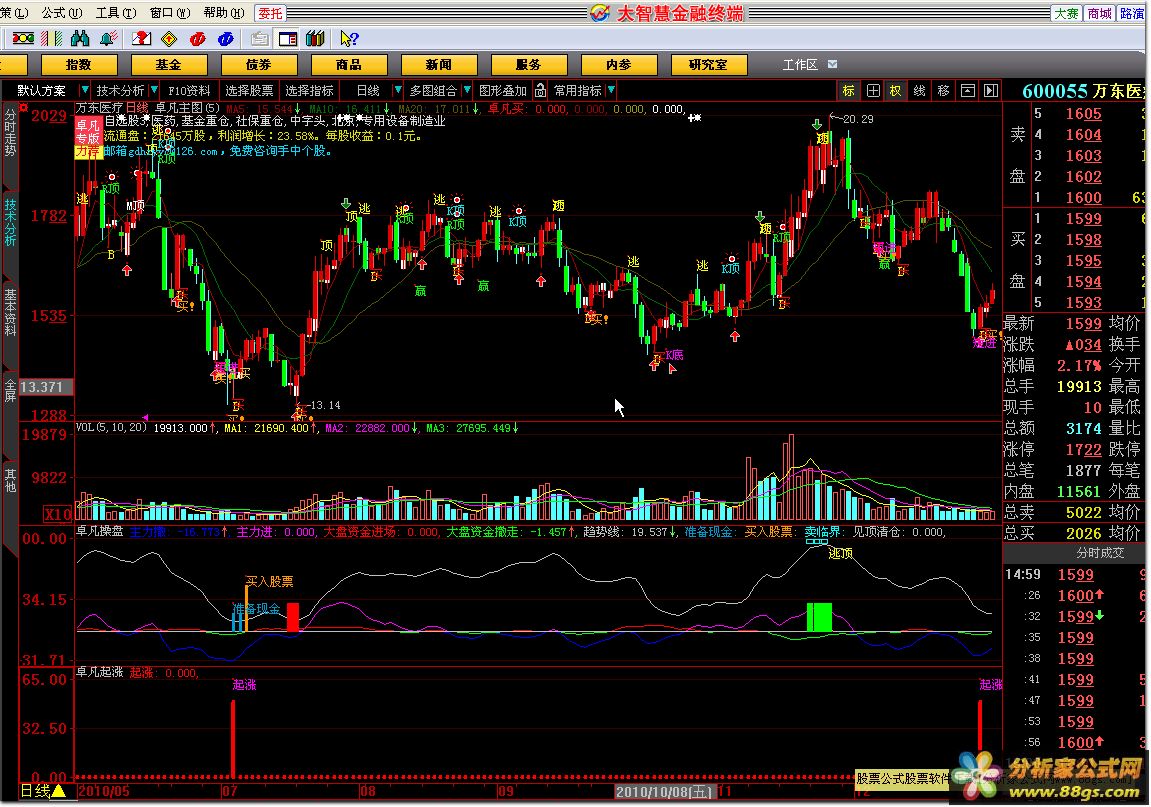The width and height of the screenshot is (1151, 807).
Task: Click the 新闻 yellow button
Action: (x=439, y=65)
